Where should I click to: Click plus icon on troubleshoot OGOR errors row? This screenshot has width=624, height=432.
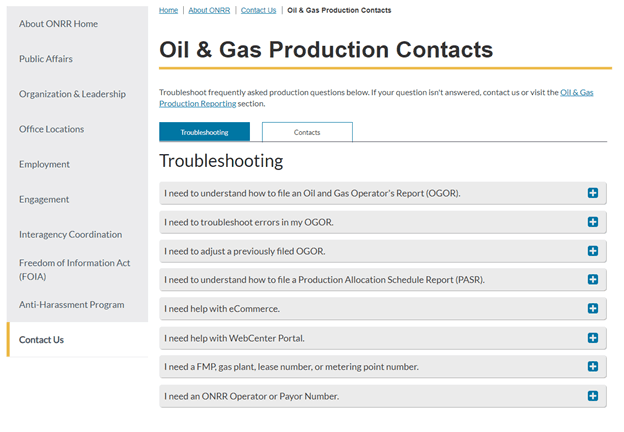[x=592, y=222]
